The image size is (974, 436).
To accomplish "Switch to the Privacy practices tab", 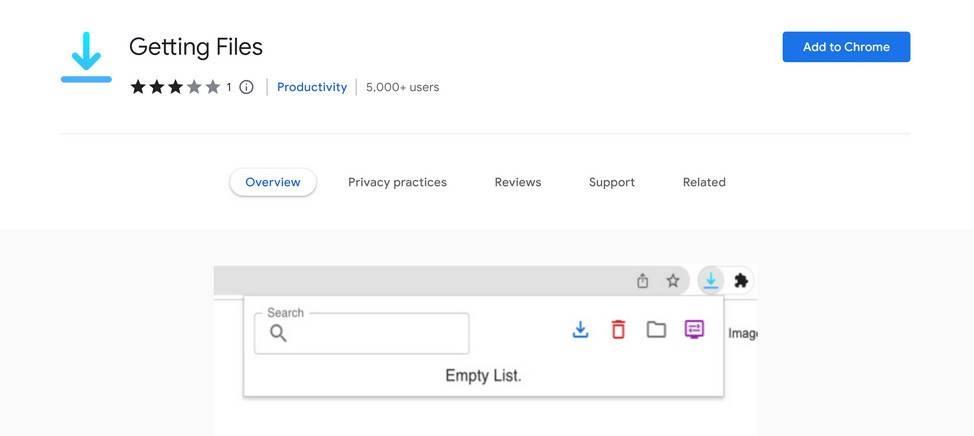I will coord(397,182).
